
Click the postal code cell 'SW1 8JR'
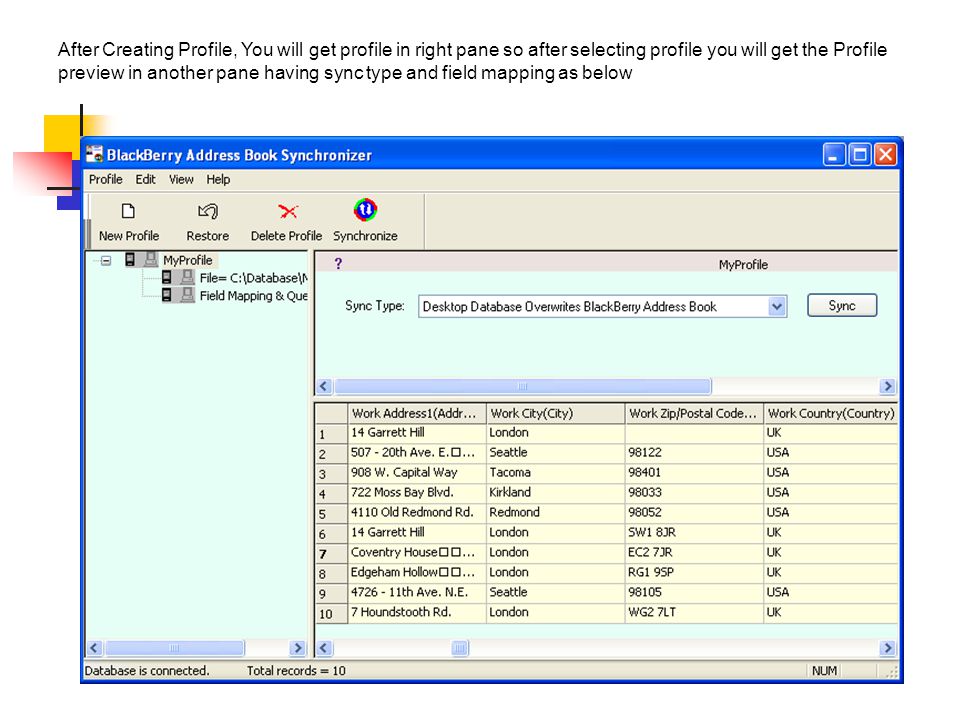694,533
